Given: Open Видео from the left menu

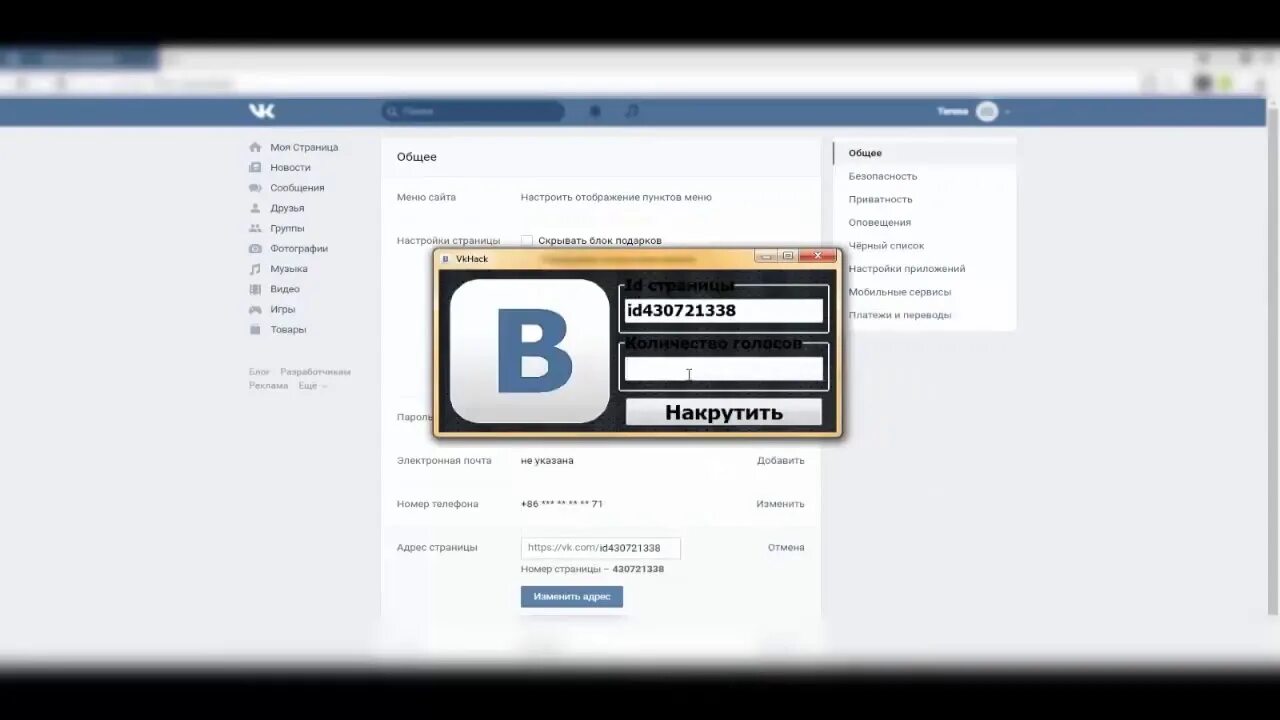Looking at the screenshot, I should pyautogui.click(x=285, y=289).
